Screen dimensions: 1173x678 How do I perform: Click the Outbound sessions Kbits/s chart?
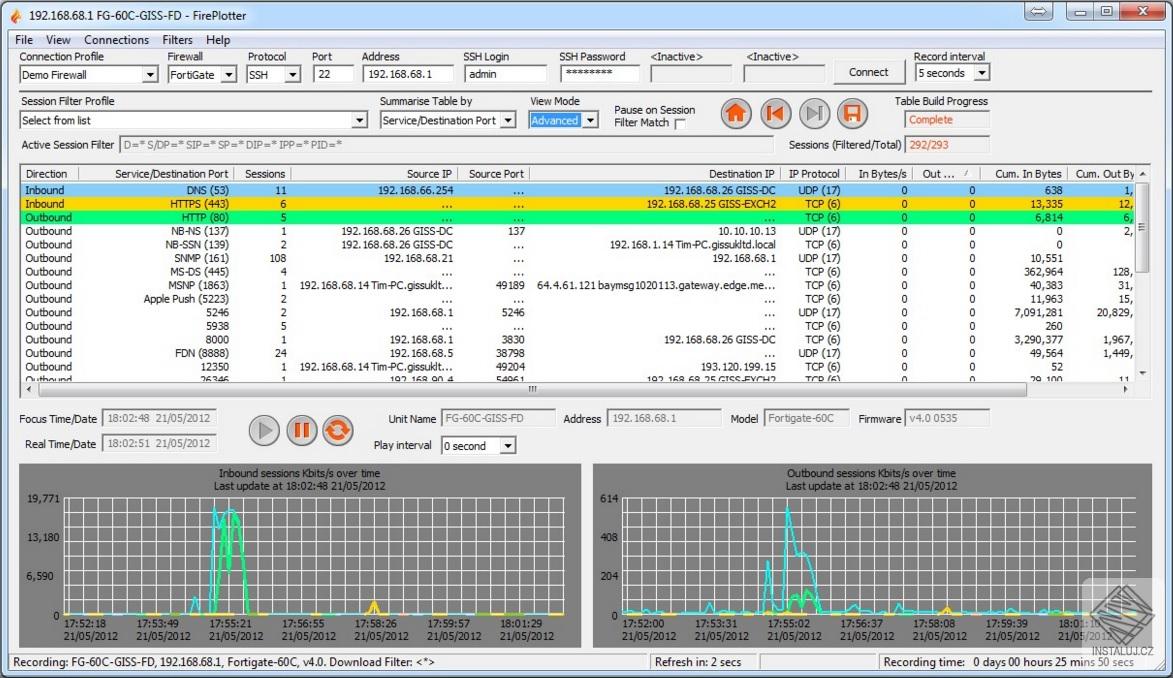[x=872, y=556]
